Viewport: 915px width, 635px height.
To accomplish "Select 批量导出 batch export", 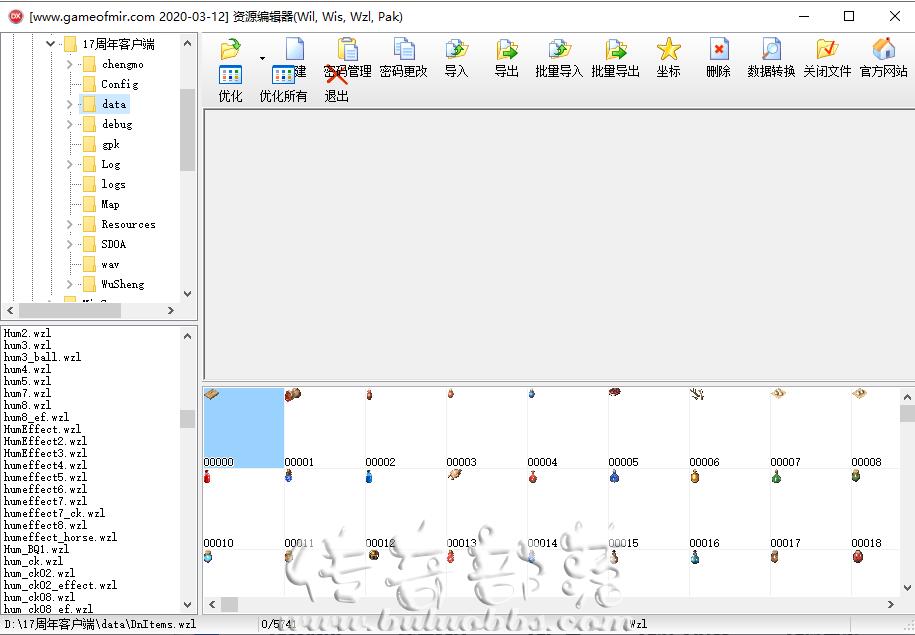I will click(x=616, y=58).
